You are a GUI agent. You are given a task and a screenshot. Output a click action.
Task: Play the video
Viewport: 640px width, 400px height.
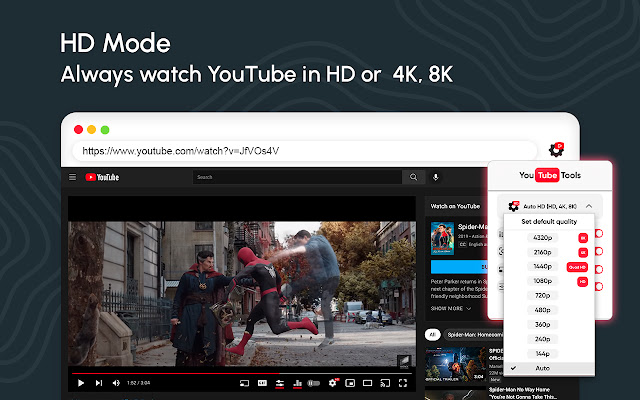coord(81,383)
